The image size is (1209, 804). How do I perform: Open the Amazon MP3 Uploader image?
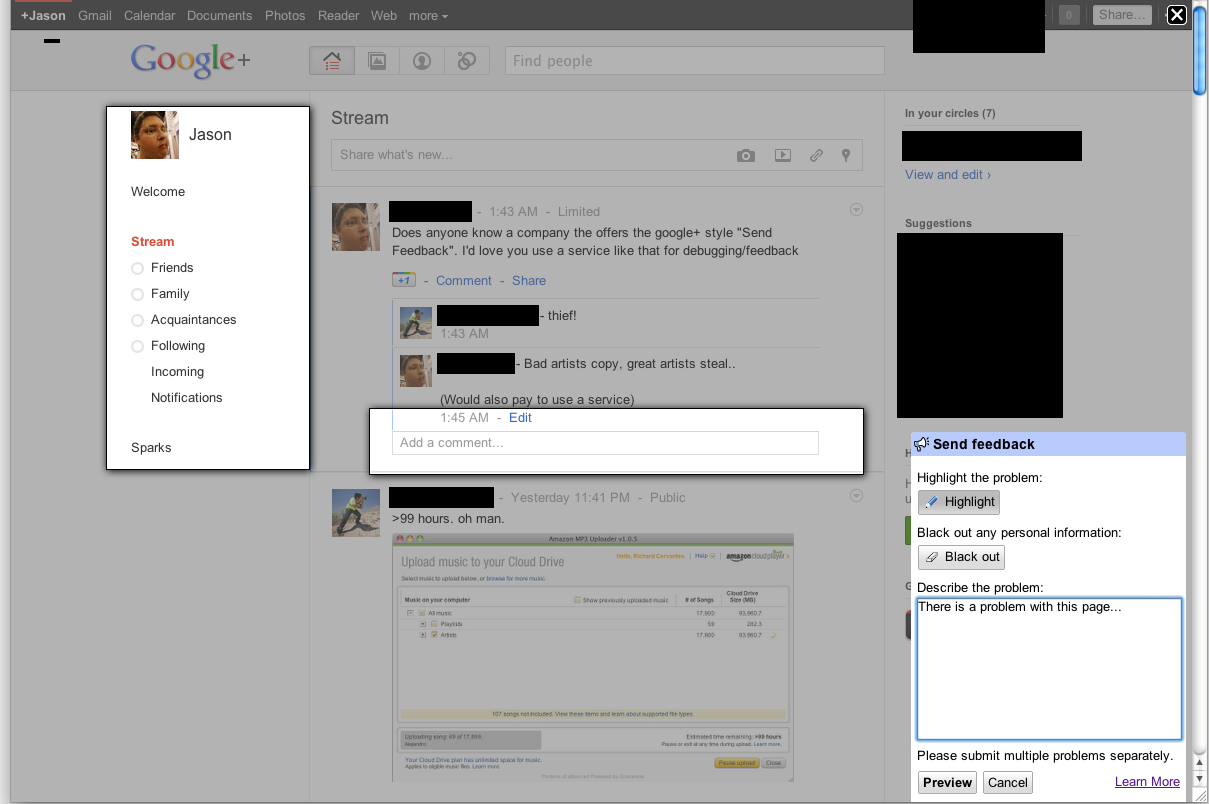pos(593,657)
